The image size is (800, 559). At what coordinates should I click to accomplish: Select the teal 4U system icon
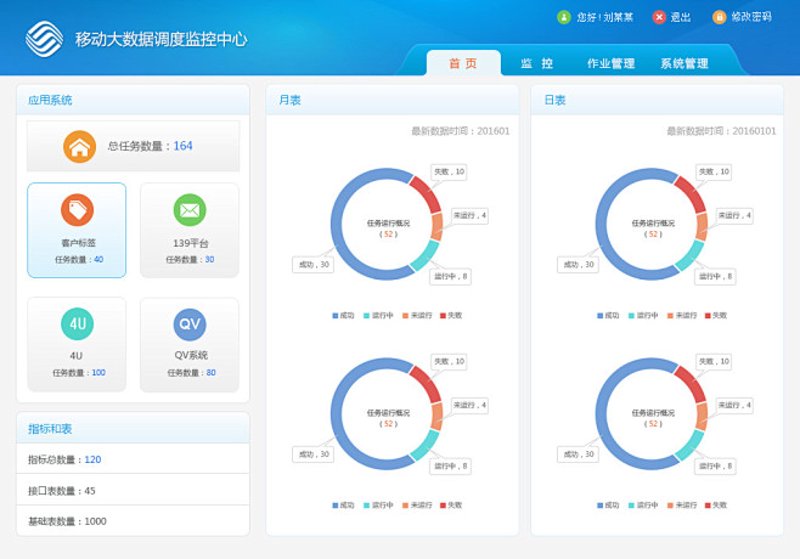(x=77, y=324)
